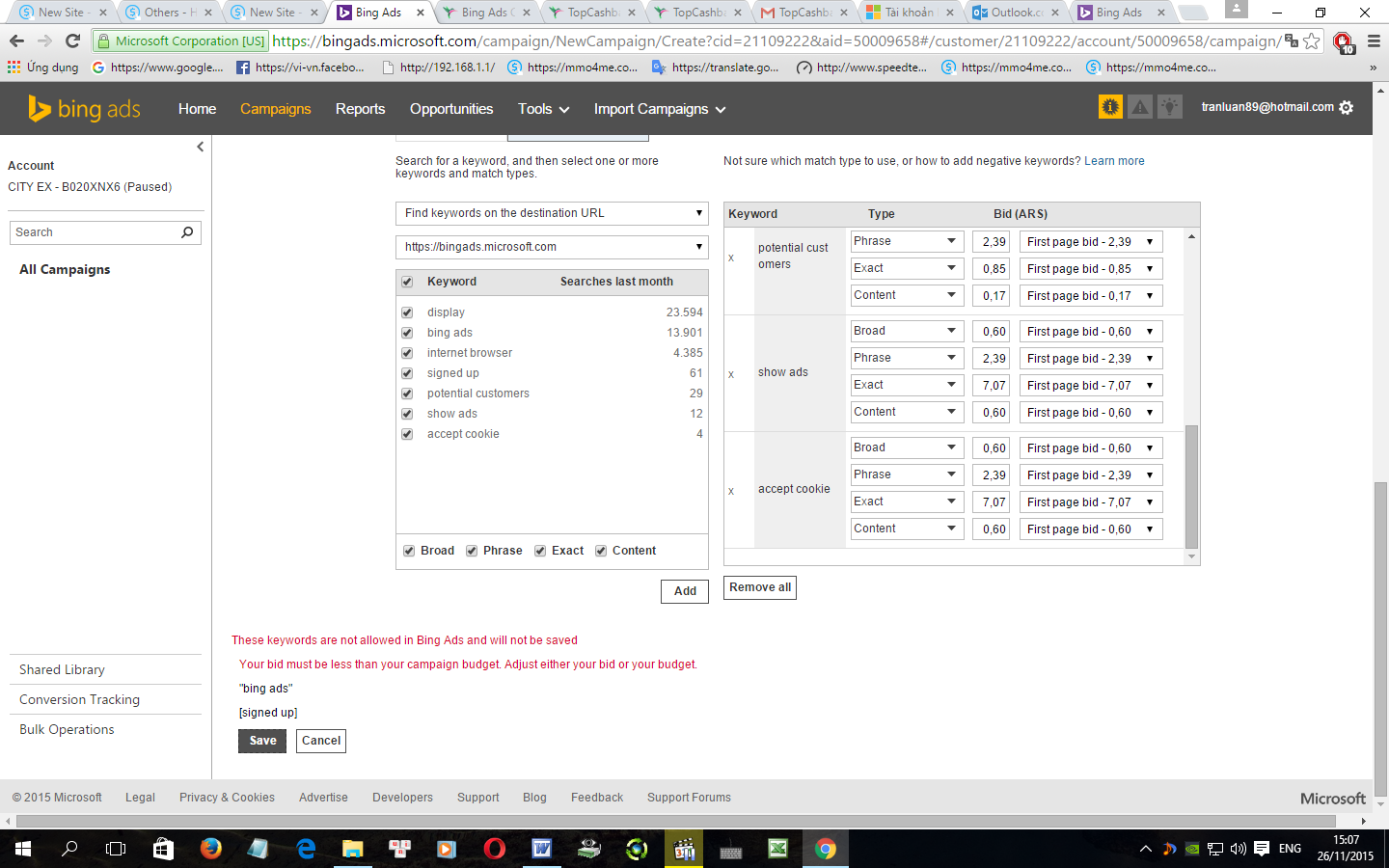
Task: Remove the 'potential customers' keyword with its x
Action: (731, 258)
